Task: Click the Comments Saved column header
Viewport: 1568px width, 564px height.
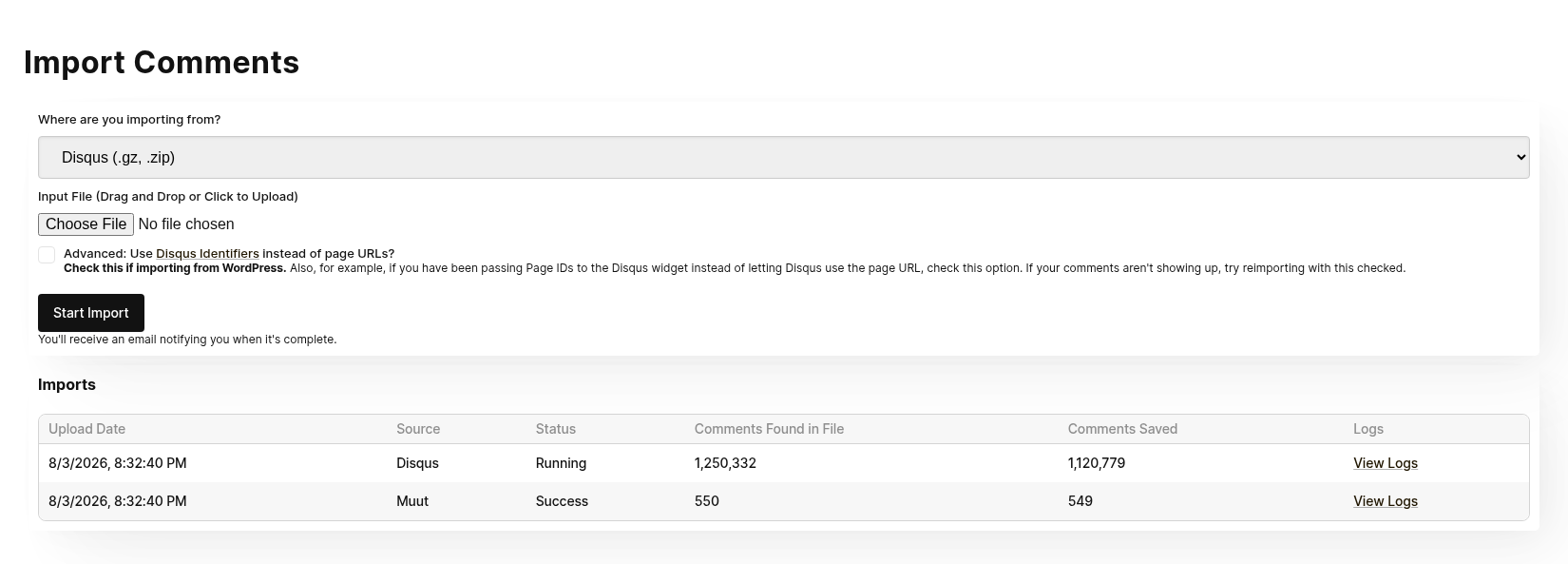Action: click(x=1122, y=429)
